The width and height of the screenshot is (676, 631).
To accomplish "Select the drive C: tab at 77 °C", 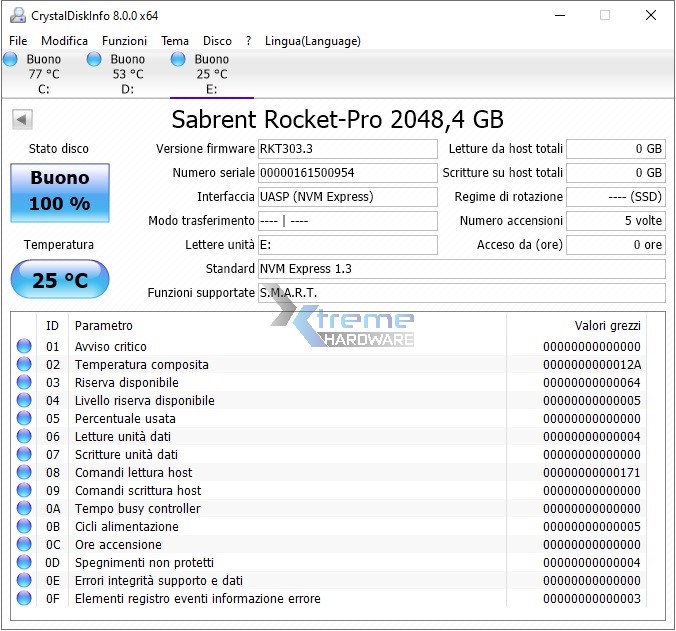I will 43,74.
